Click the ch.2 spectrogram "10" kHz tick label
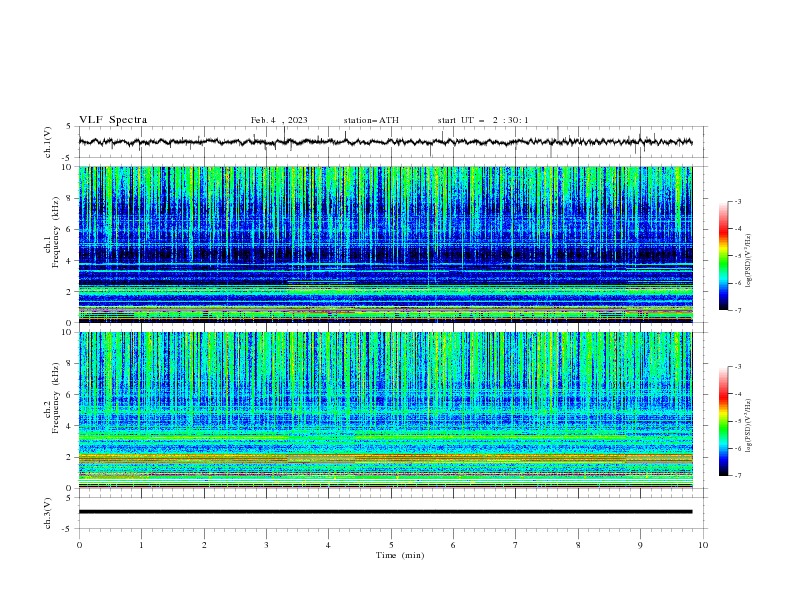The width and height of the screenshot is (792, 612). pyautogui.click(x=69, y=332)
